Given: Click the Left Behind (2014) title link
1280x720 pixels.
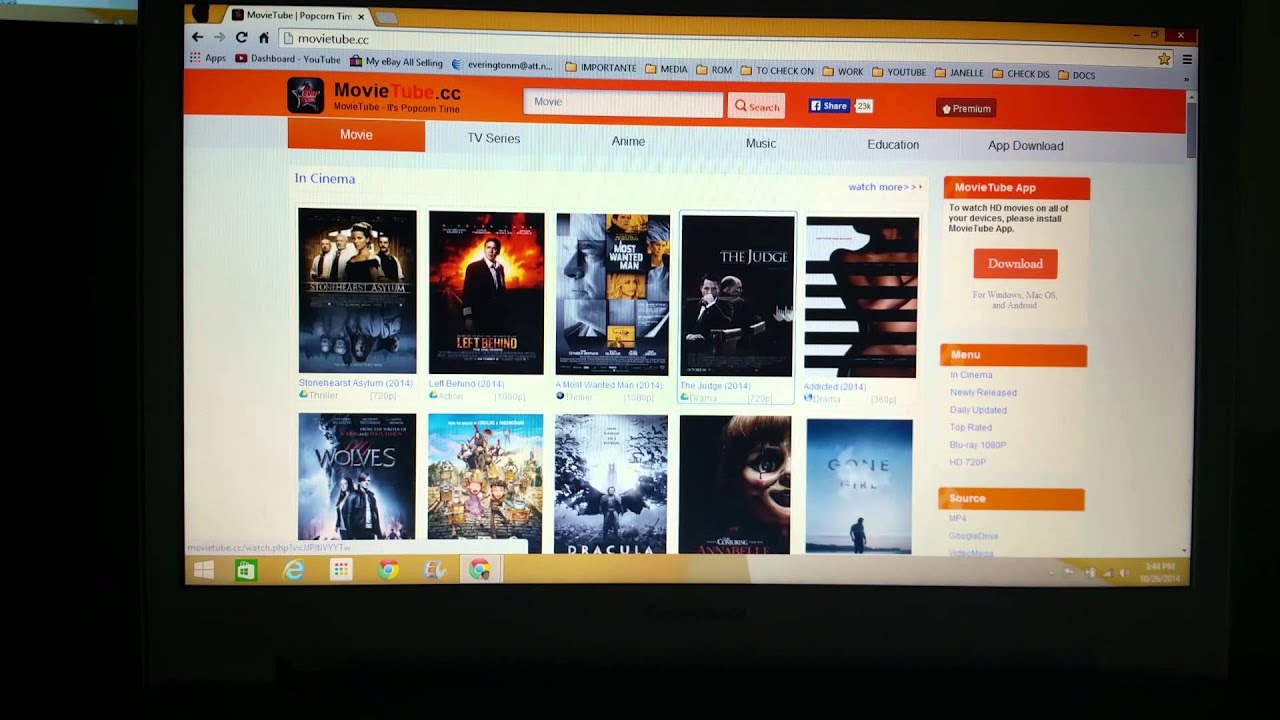Looking at the screenshot, I should 466,384.
